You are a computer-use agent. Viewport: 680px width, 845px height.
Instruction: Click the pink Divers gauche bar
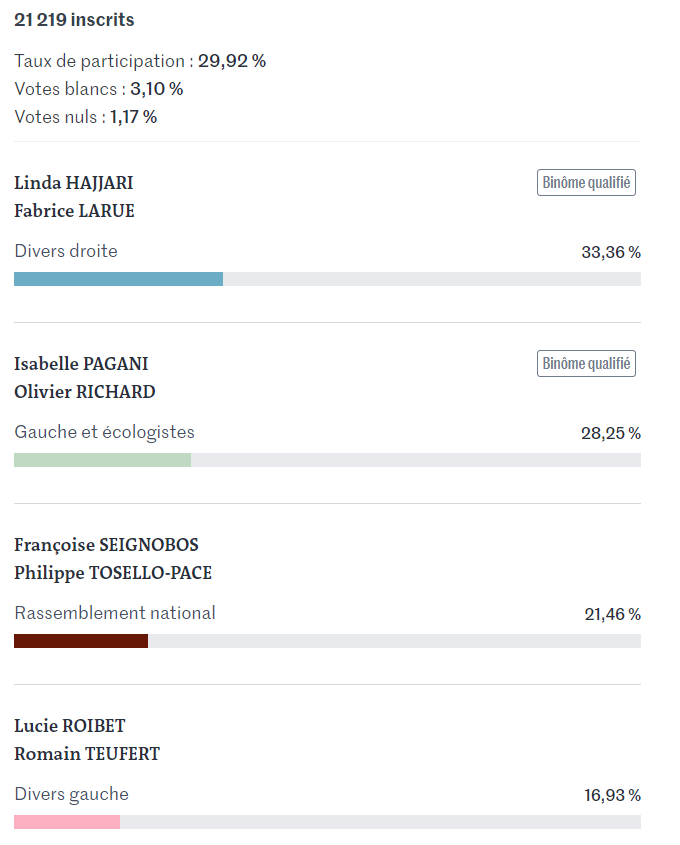point(67,822)
